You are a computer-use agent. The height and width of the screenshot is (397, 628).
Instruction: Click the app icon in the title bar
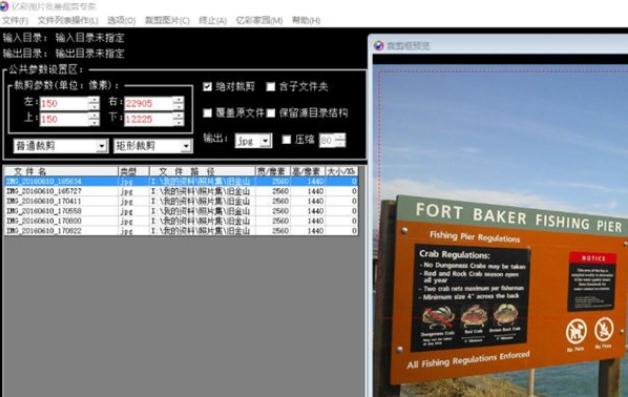point(4,6)
